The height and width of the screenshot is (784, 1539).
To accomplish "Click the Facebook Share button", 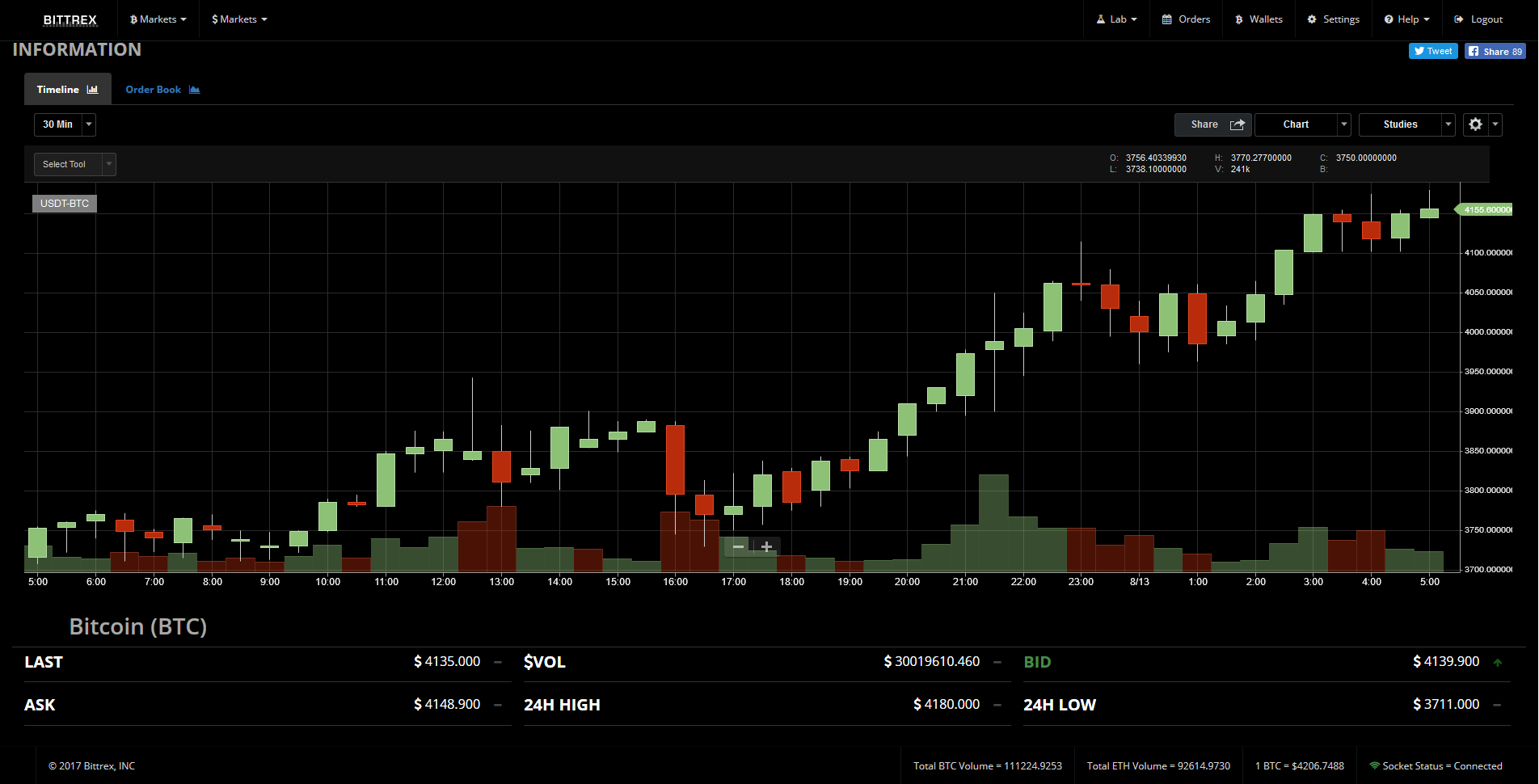I will coord(1494,50).
